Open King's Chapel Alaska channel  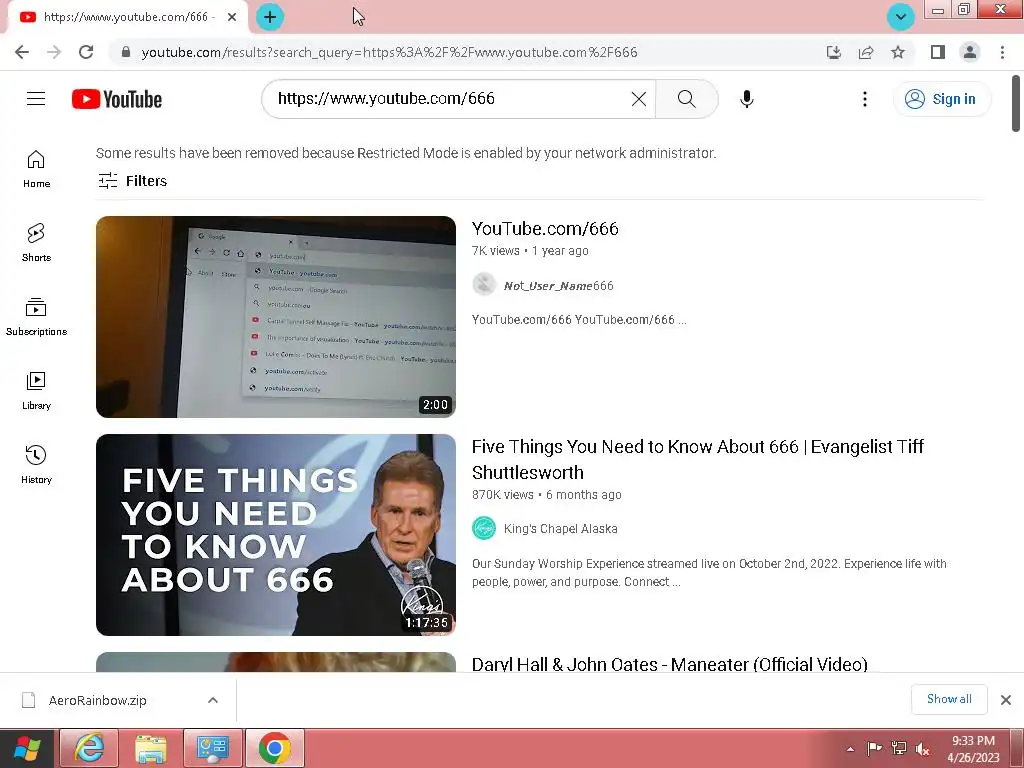click(560, 528)
